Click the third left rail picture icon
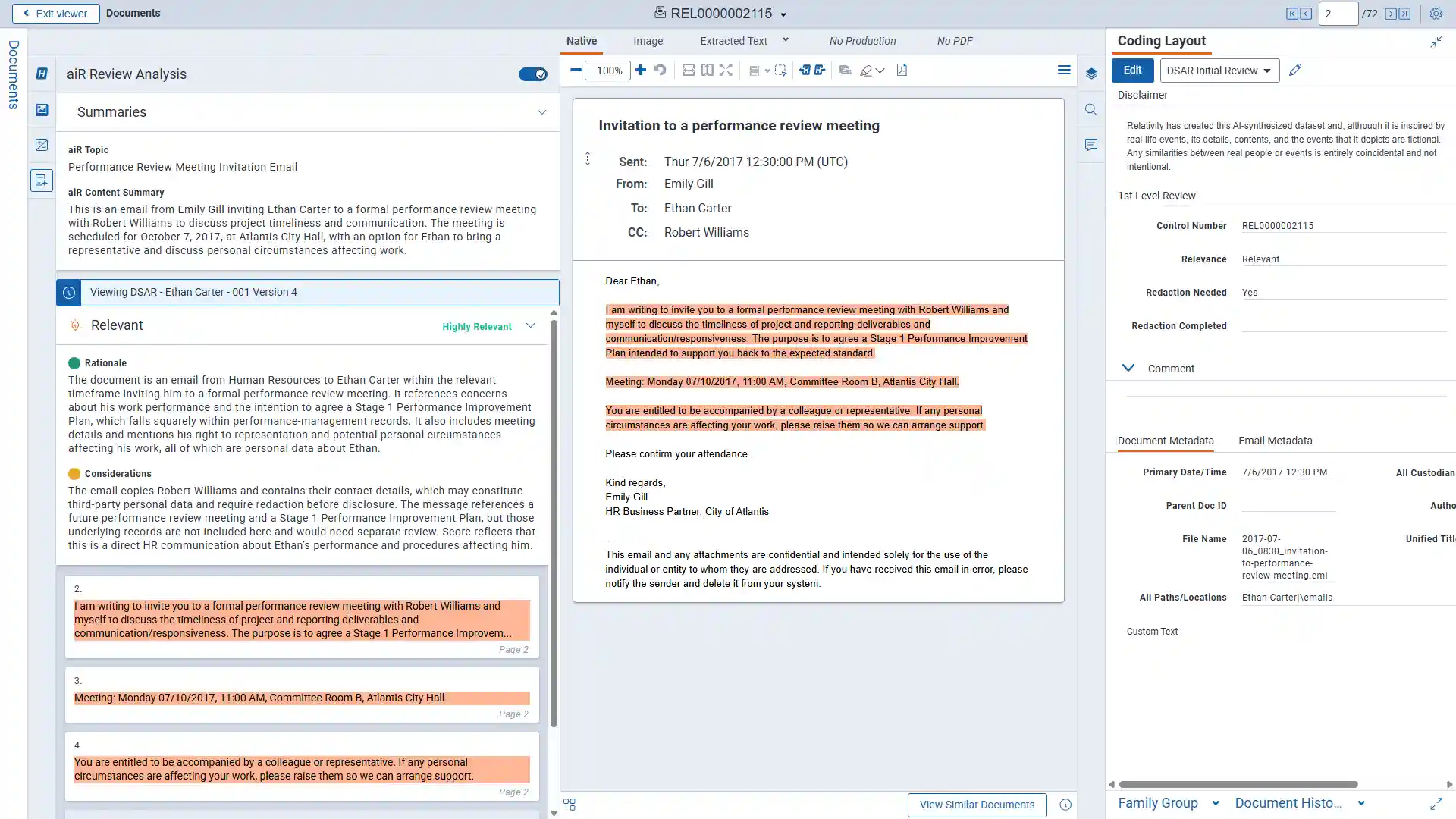1456x819 pixels. (42, 145)
